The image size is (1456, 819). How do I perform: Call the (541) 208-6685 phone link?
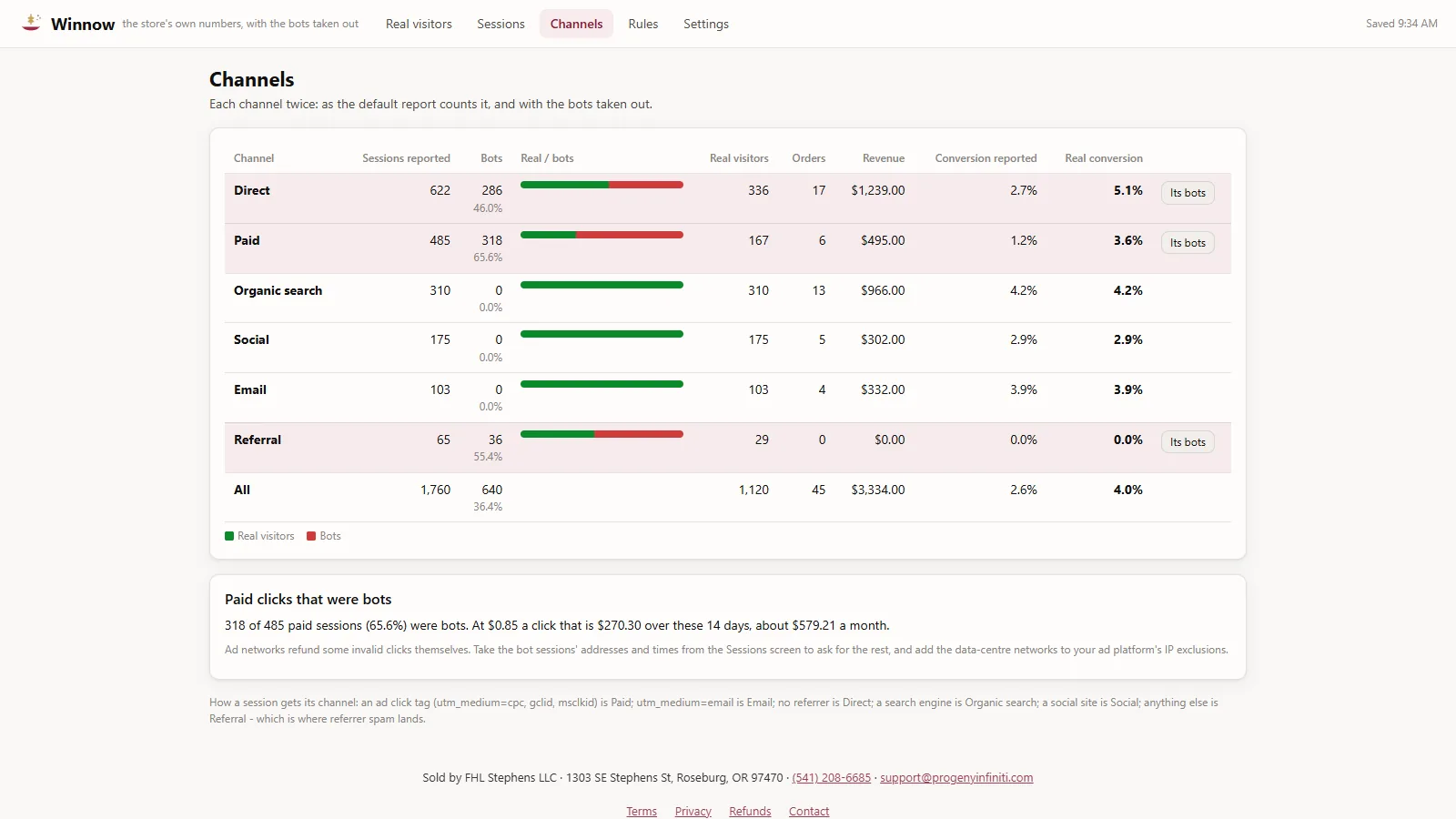click(831, 778)
